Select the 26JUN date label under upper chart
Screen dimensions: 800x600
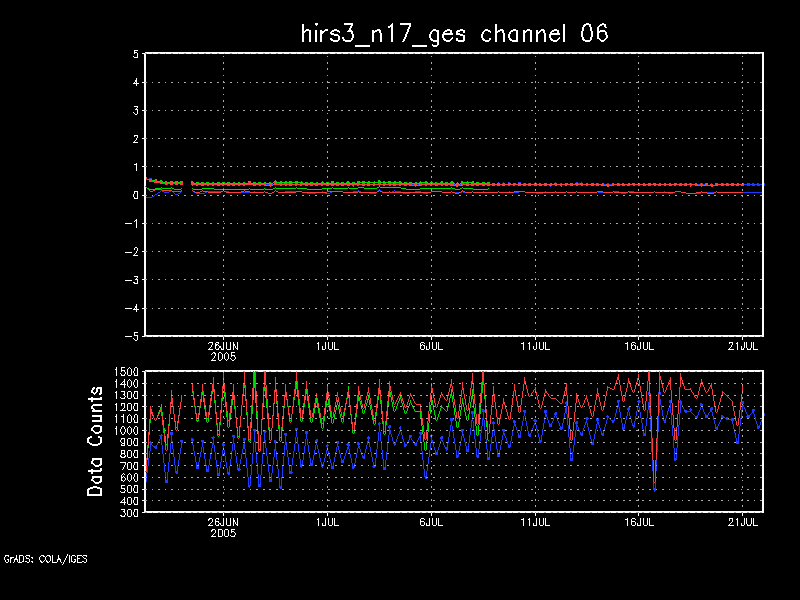222,345
